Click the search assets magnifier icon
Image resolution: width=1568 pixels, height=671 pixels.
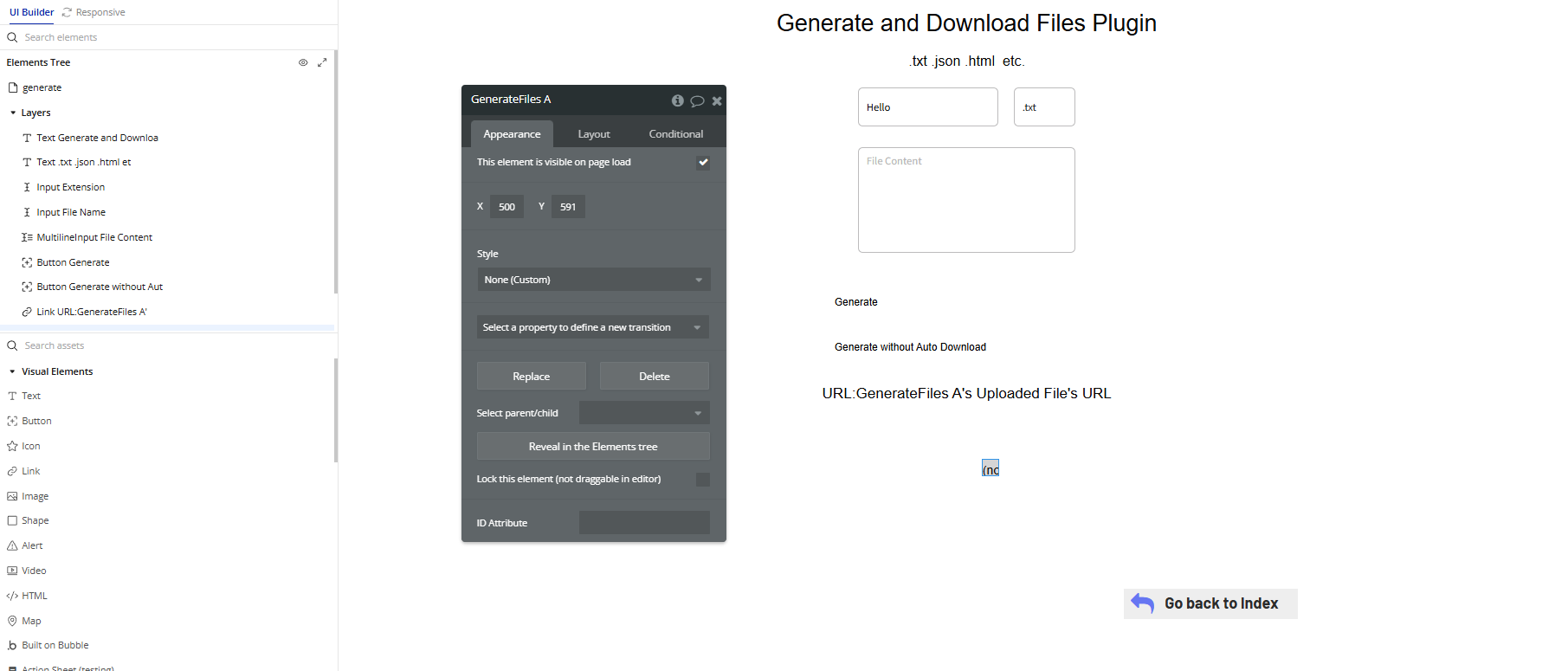(x=12, y=345)
